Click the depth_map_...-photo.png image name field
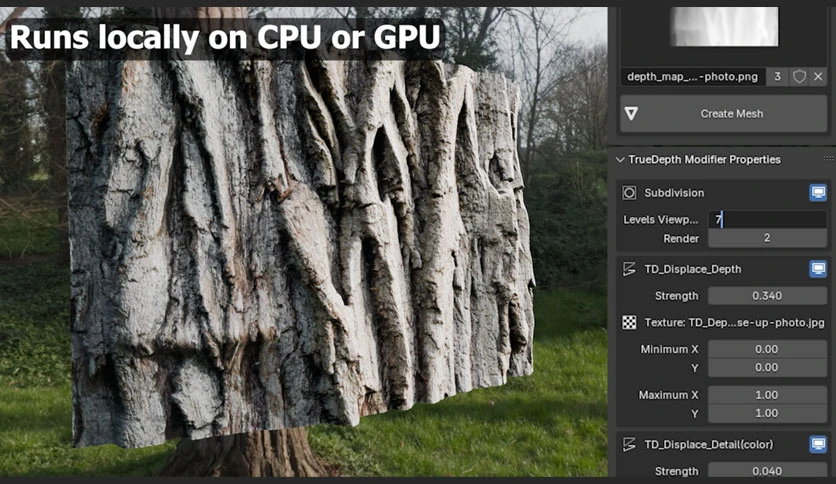This screenshot has width=836, height=484. (x=693, y=77)
